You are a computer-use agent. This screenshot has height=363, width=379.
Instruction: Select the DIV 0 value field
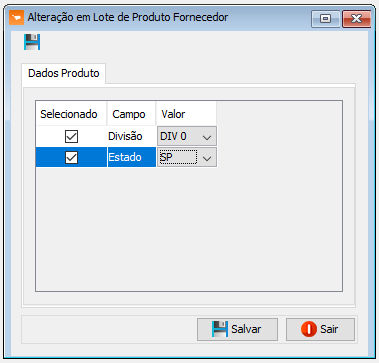pos(187,136)
